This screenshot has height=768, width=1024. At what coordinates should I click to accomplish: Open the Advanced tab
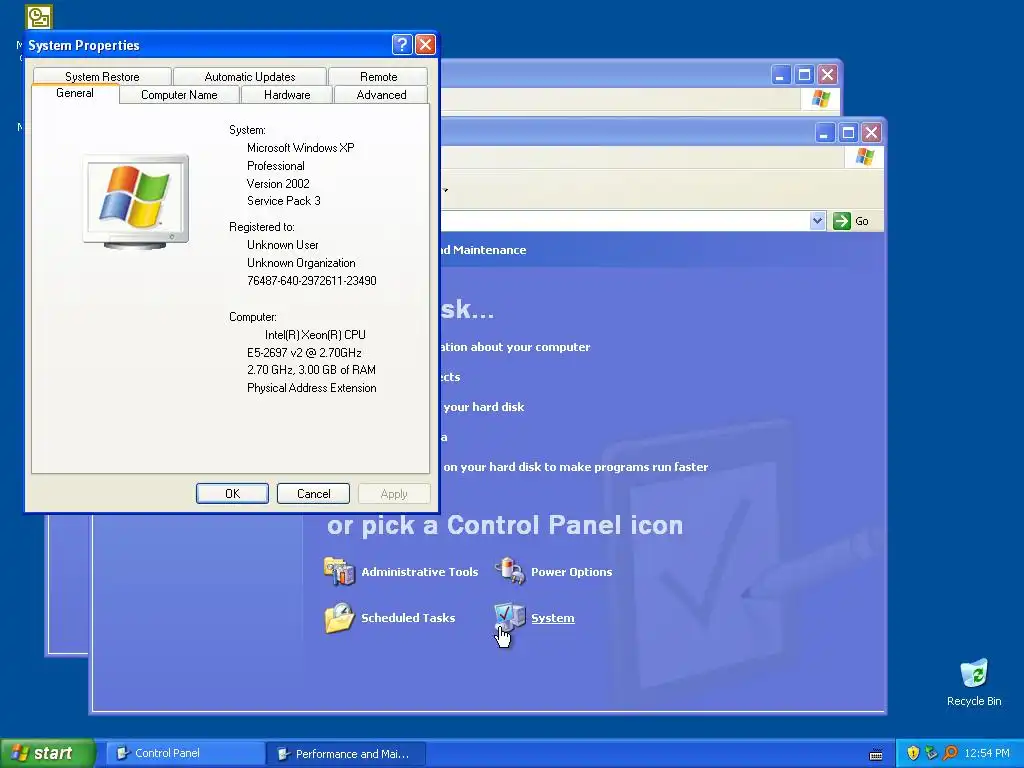click(381, 95)
